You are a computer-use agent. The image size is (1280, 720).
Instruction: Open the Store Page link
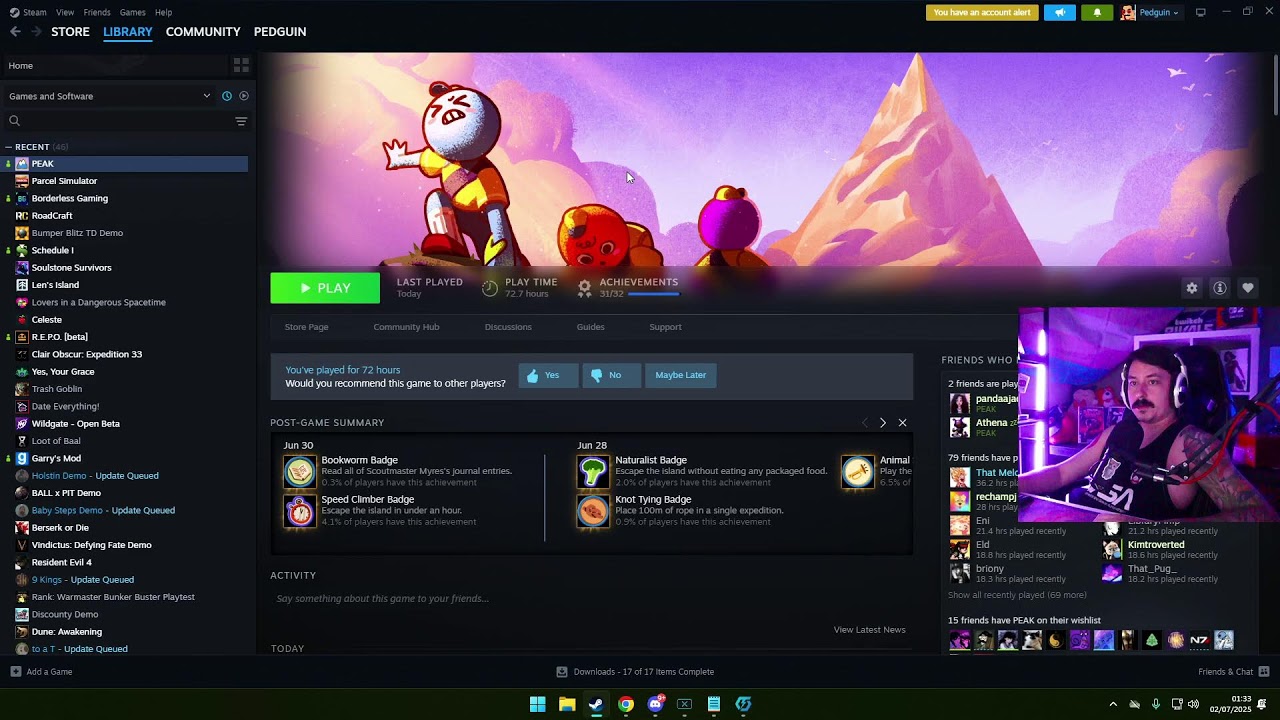(x=306, y=327)
